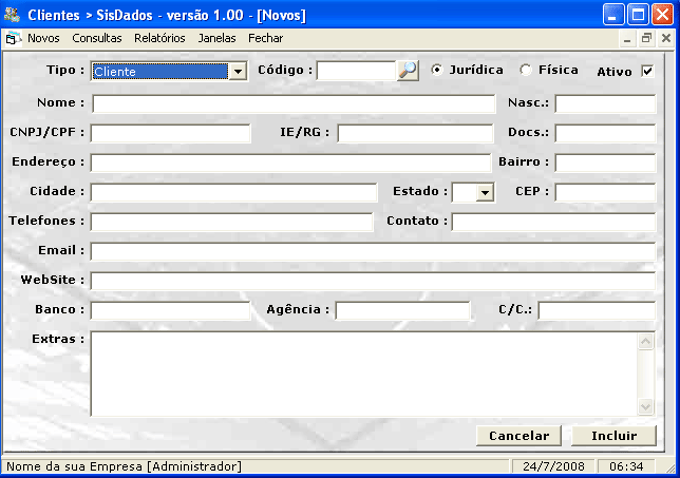Focus the Agência input field

pos(403,311)
